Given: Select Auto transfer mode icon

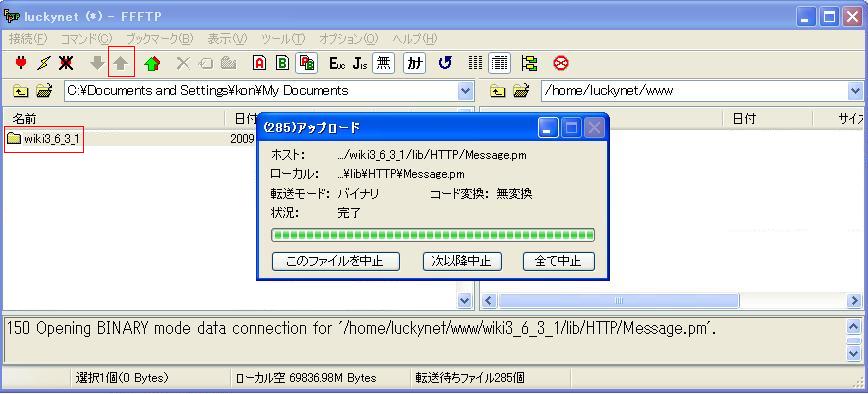Looking at the screenshot, I should pyautogui.click(x=306, y=63).
